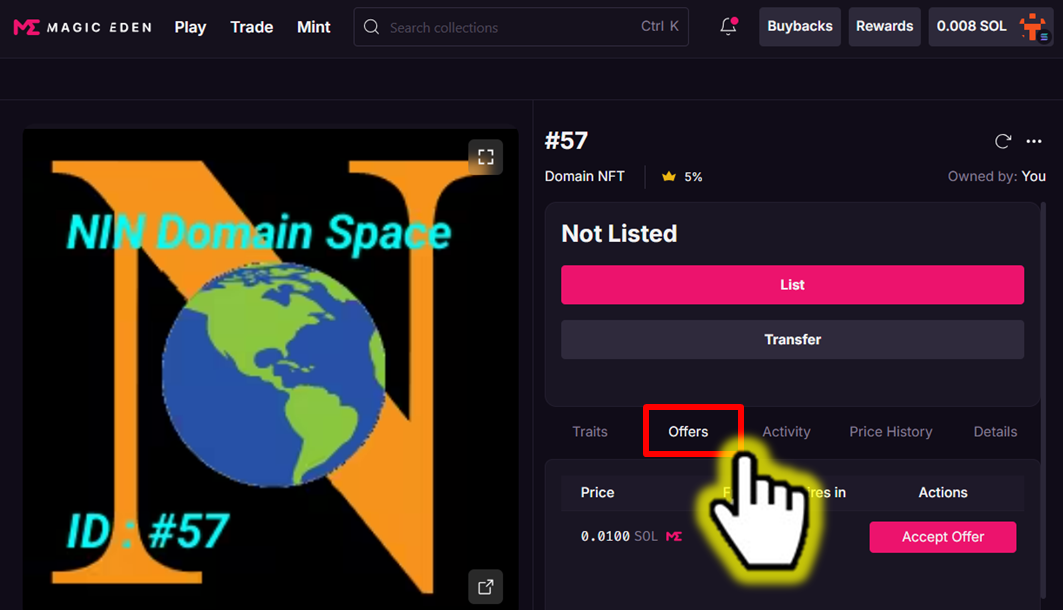Switch to the Activity tab
This screenshot has width=1063, height=611.
pos(786,432)
